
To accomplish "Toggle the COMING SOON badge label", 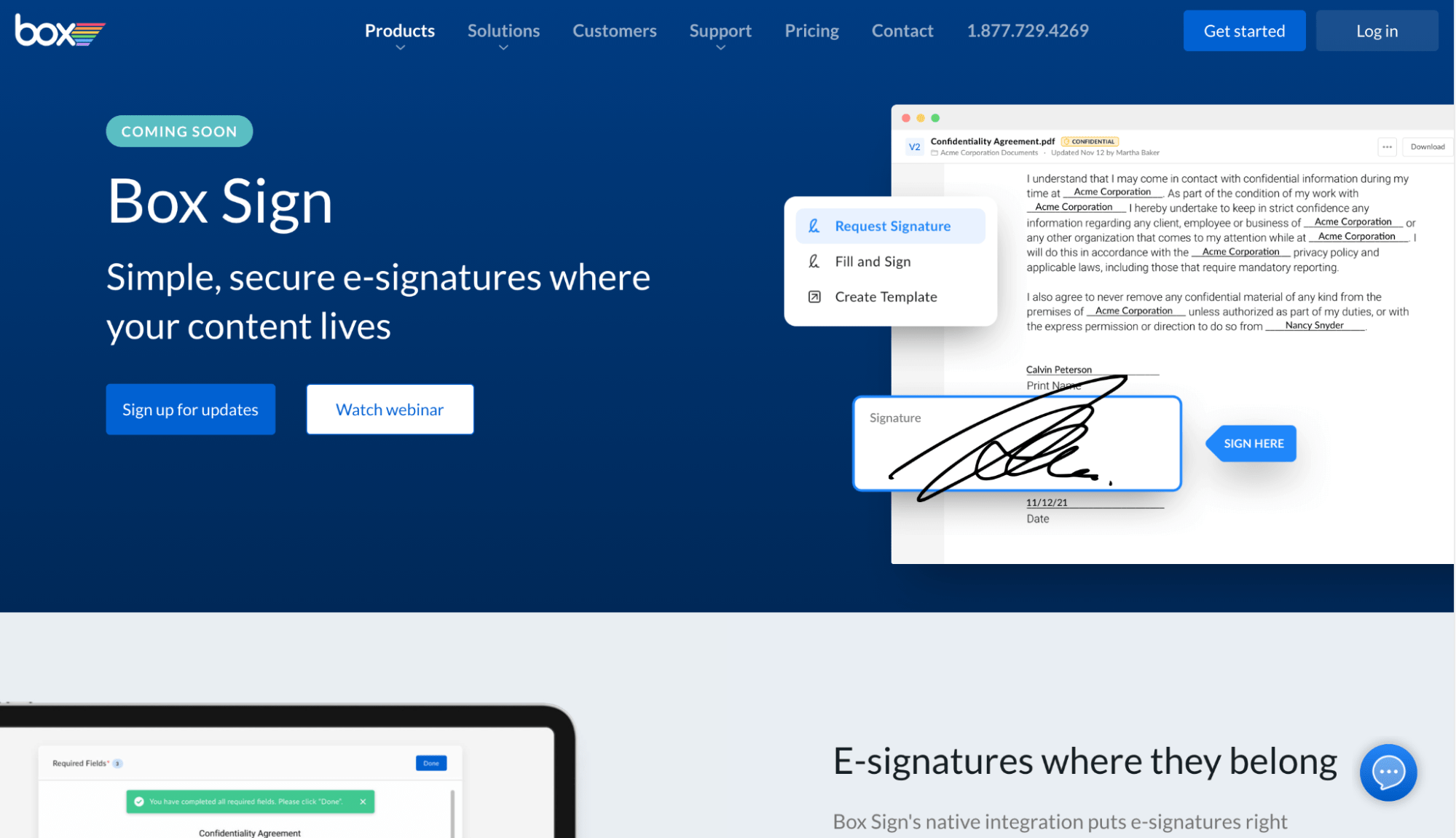I will click(x=179, y=131).
